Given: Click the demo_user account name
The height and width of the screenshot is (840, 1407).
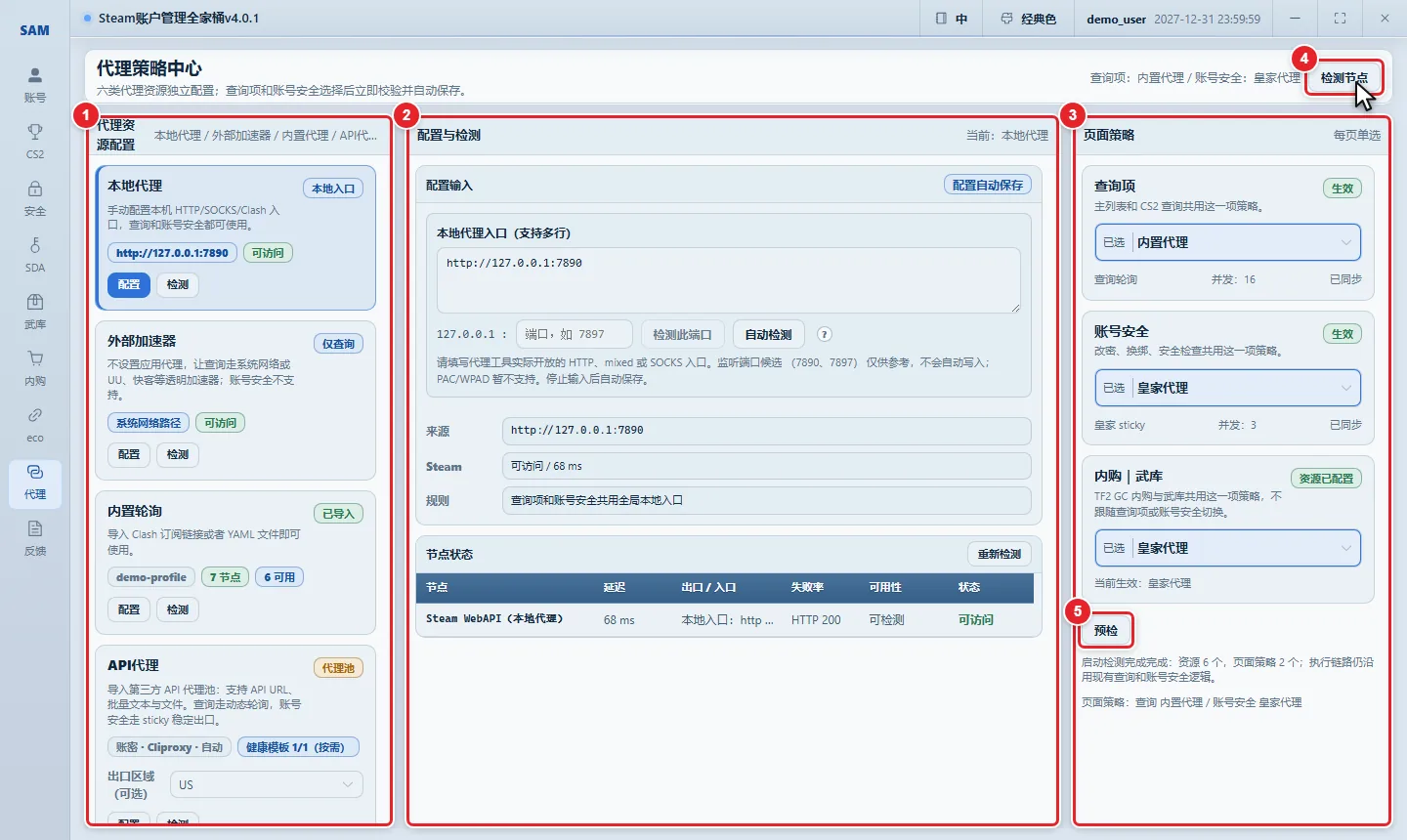Looking at the screenshot, I should (x=1116, y=19).
